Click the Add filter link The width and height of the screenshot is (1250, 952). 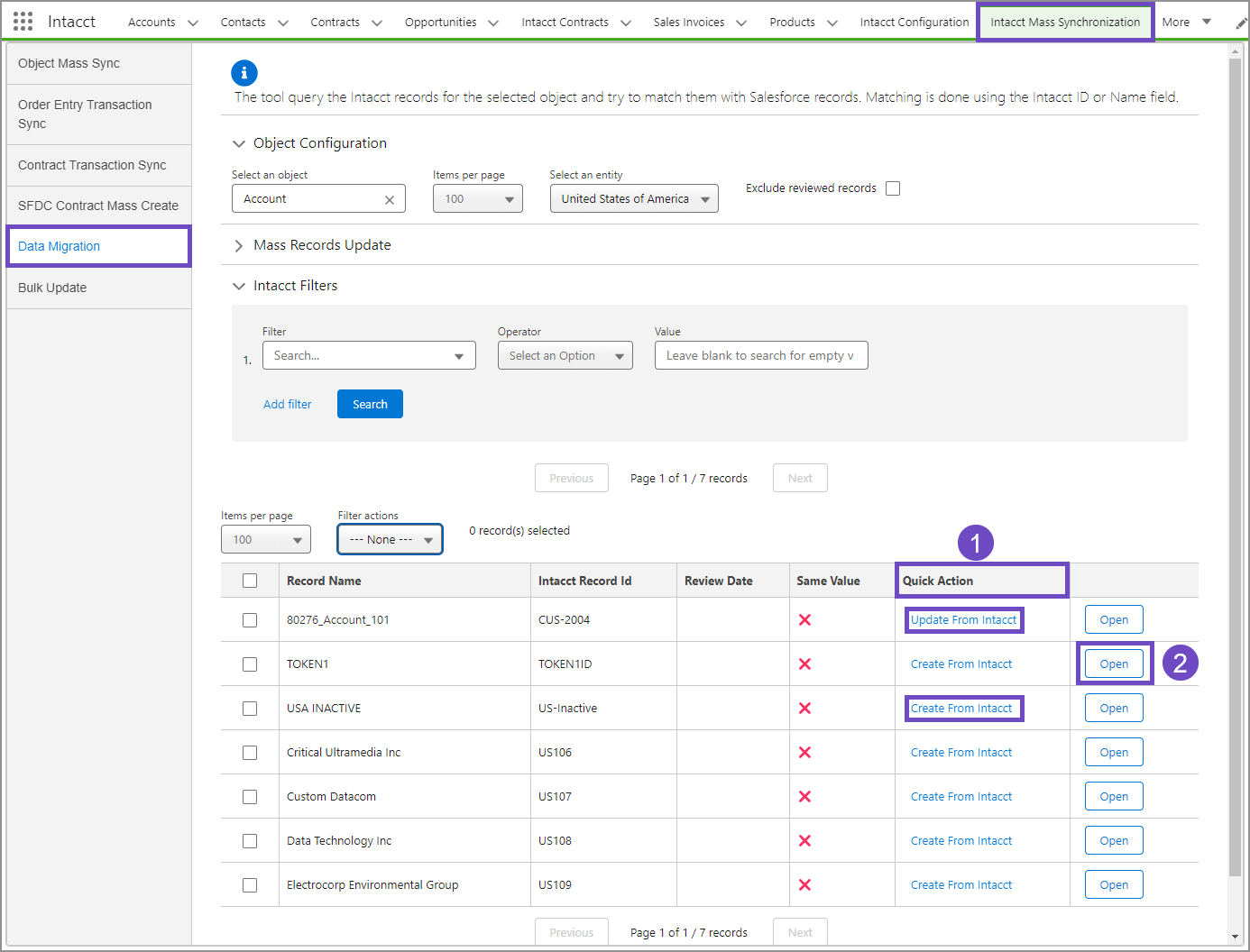[x=288, y=404]
